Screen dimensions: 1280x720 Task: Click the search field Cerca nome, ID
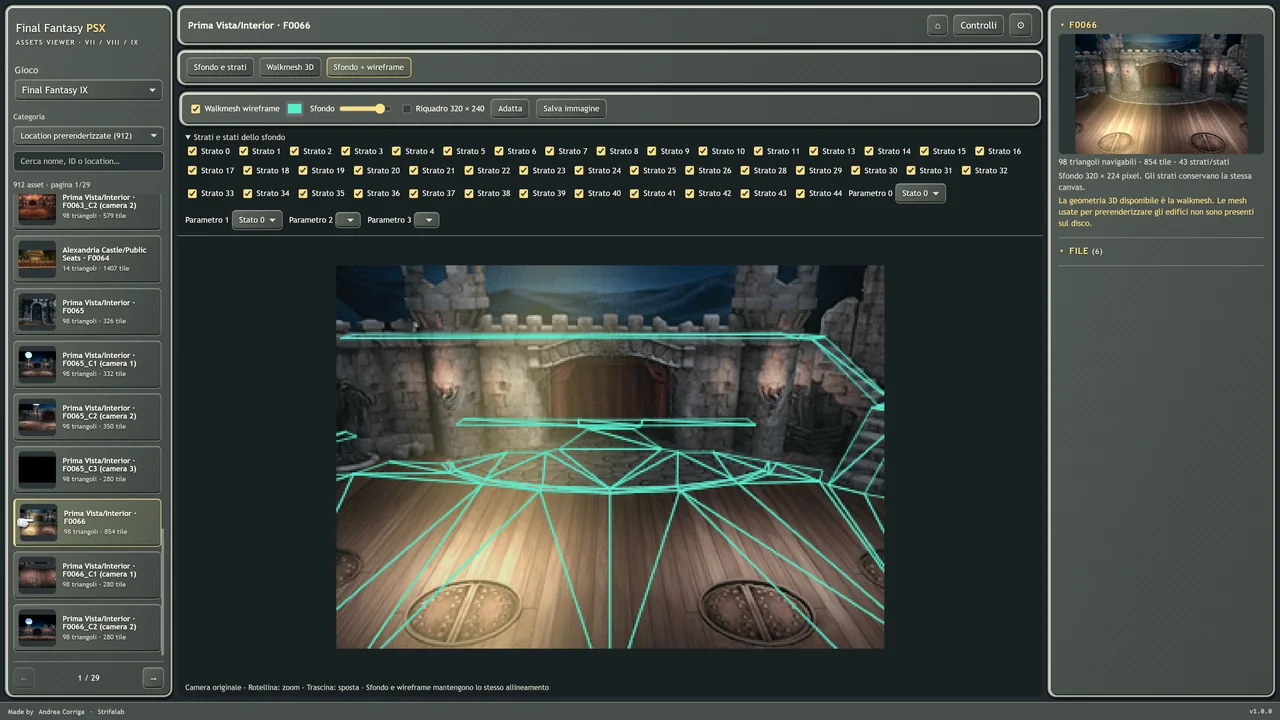tap(88, 161)
